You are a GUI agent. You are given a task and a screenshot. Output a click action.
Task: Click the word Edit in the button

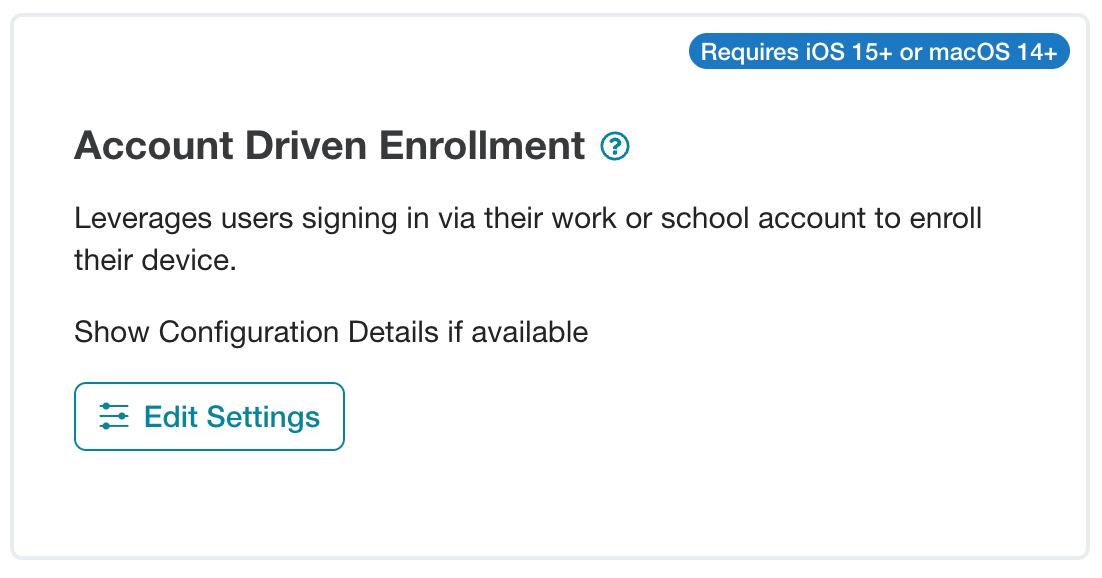point(171,416)
